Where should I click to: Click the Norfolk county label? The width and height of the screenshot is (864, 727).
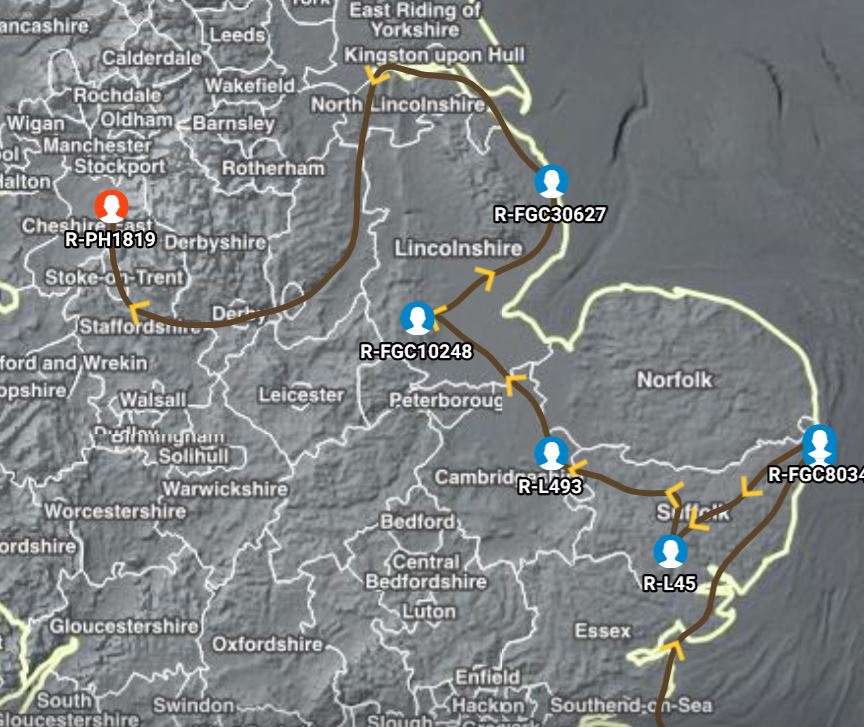point(674,379)
